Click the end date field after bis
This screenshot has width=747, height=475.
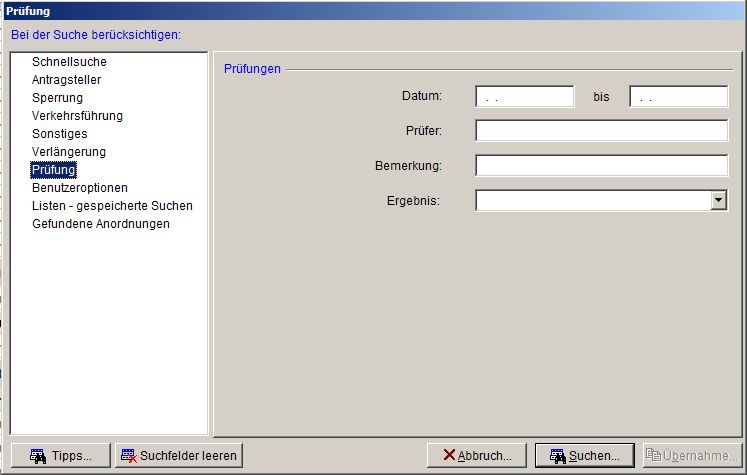(678, 97)
